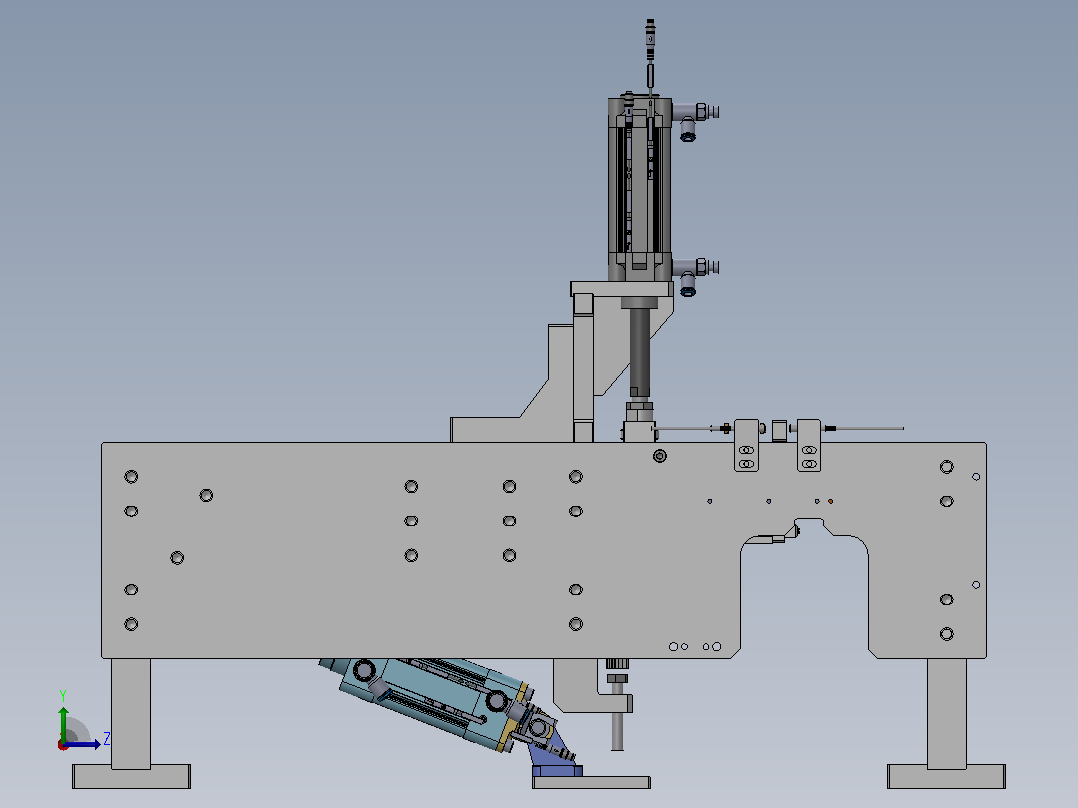Select the vertical pneumatic cylinder body
The width and height of the screenshot is (1078, 808).
[639, 189]
